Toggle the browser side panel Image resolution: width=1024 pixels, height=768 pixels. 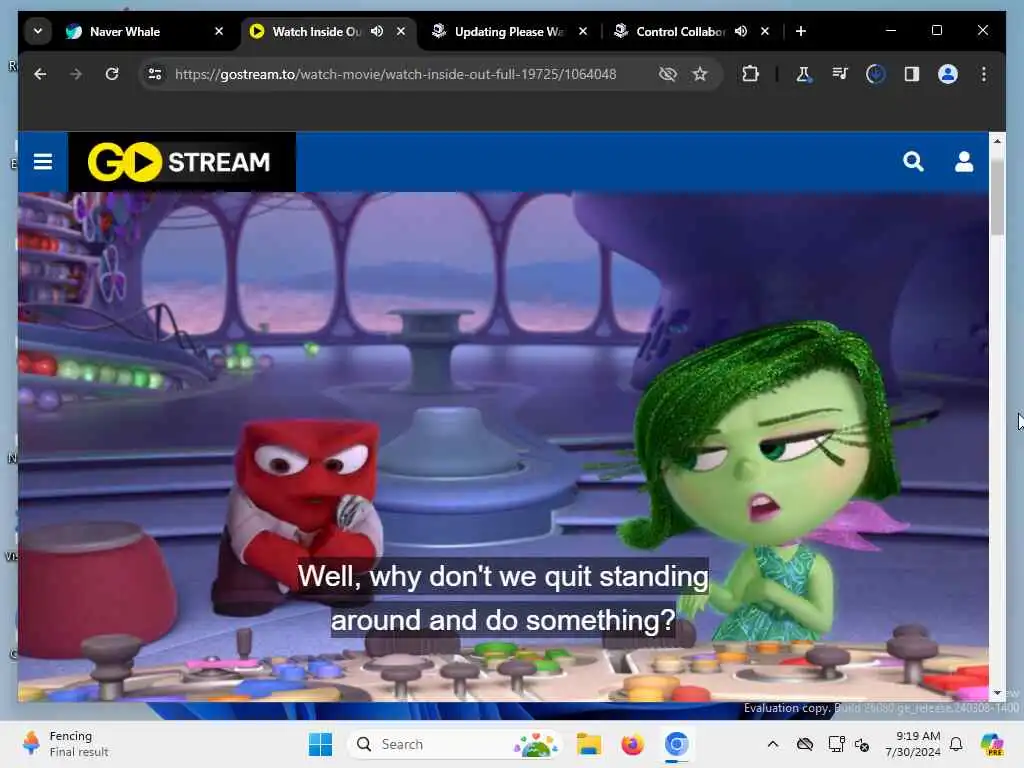click(912, 74)
